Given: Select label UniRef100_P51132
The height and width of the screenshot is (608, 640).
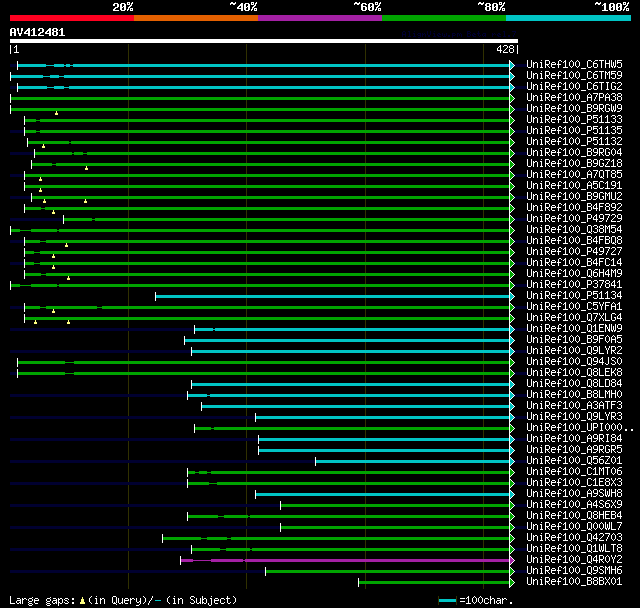Looking at the screenshot, I should 574,142.
